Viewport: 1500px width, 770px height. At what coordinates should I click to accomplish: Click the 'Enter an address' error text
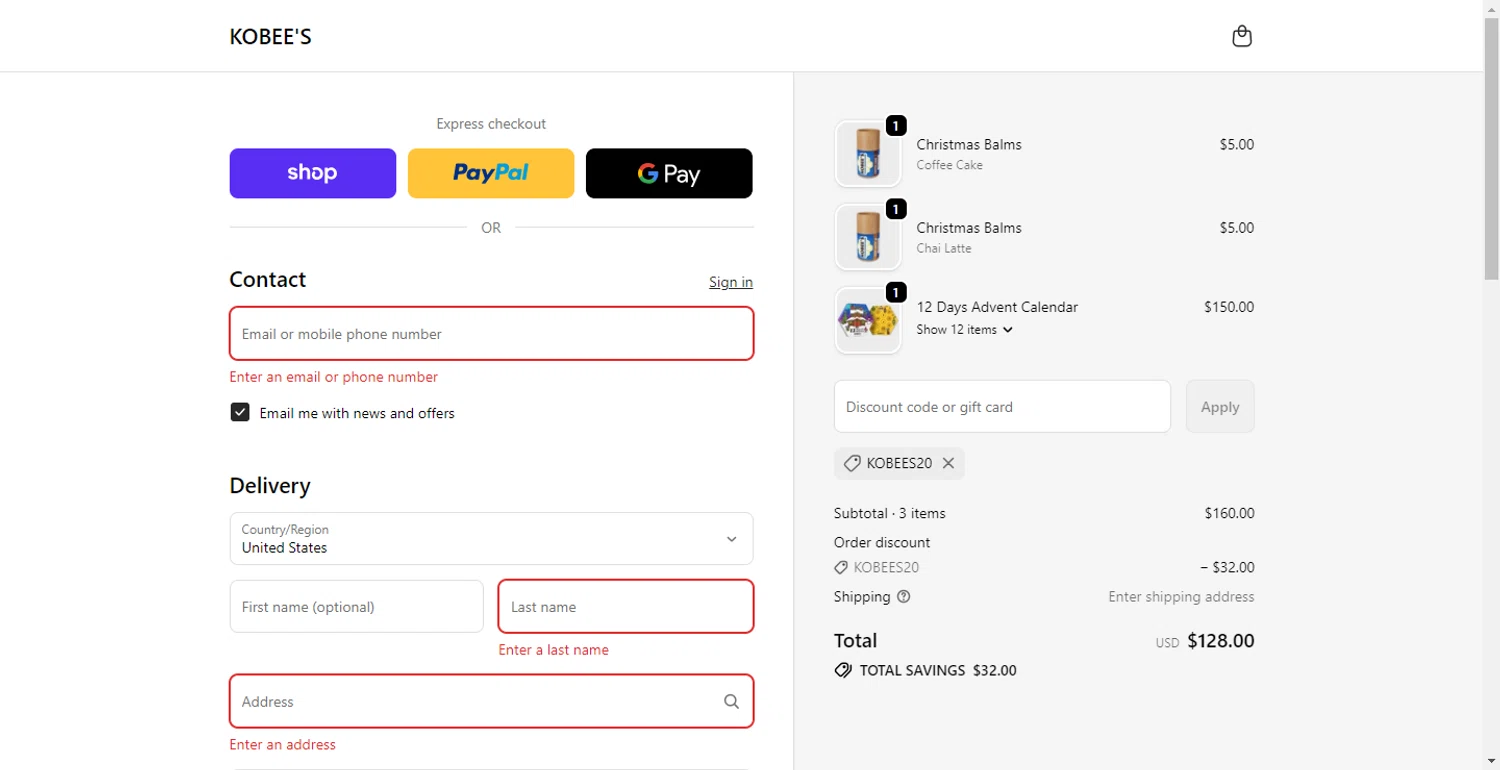(x=283, y=744)
